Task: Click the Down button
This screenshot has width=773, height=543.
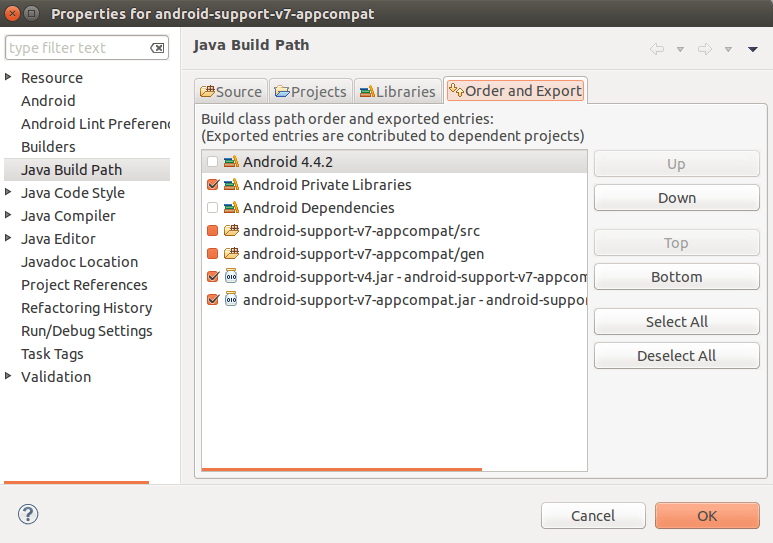Action: tap(676, 198)
